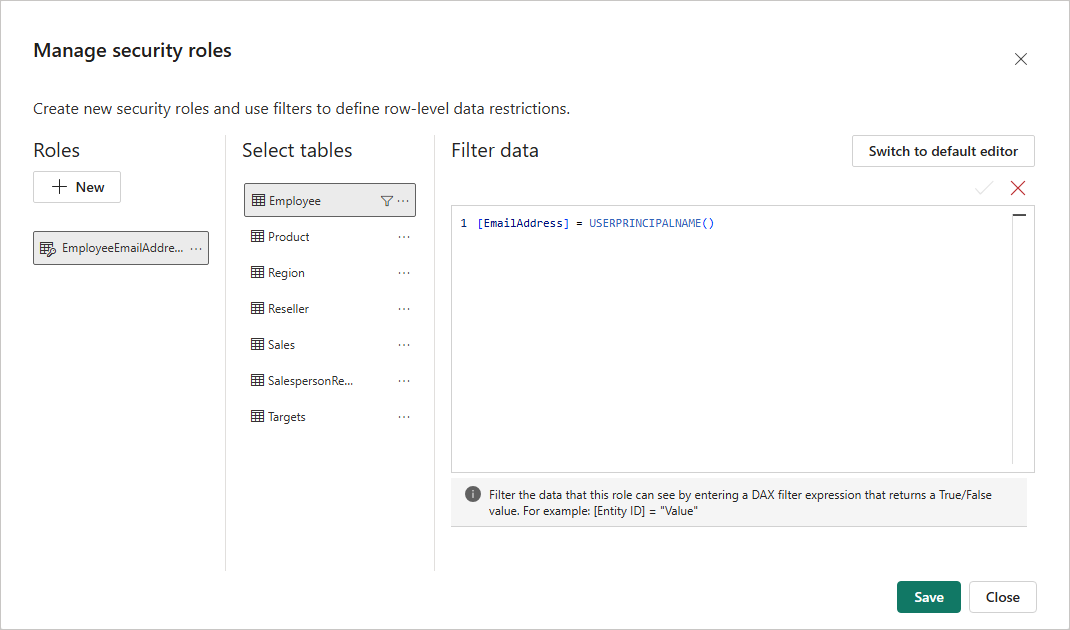Click the USERPRINCIPALNAME() function text
The image size is (1070, 630).
pyautogui.click(x=652, y=223)
